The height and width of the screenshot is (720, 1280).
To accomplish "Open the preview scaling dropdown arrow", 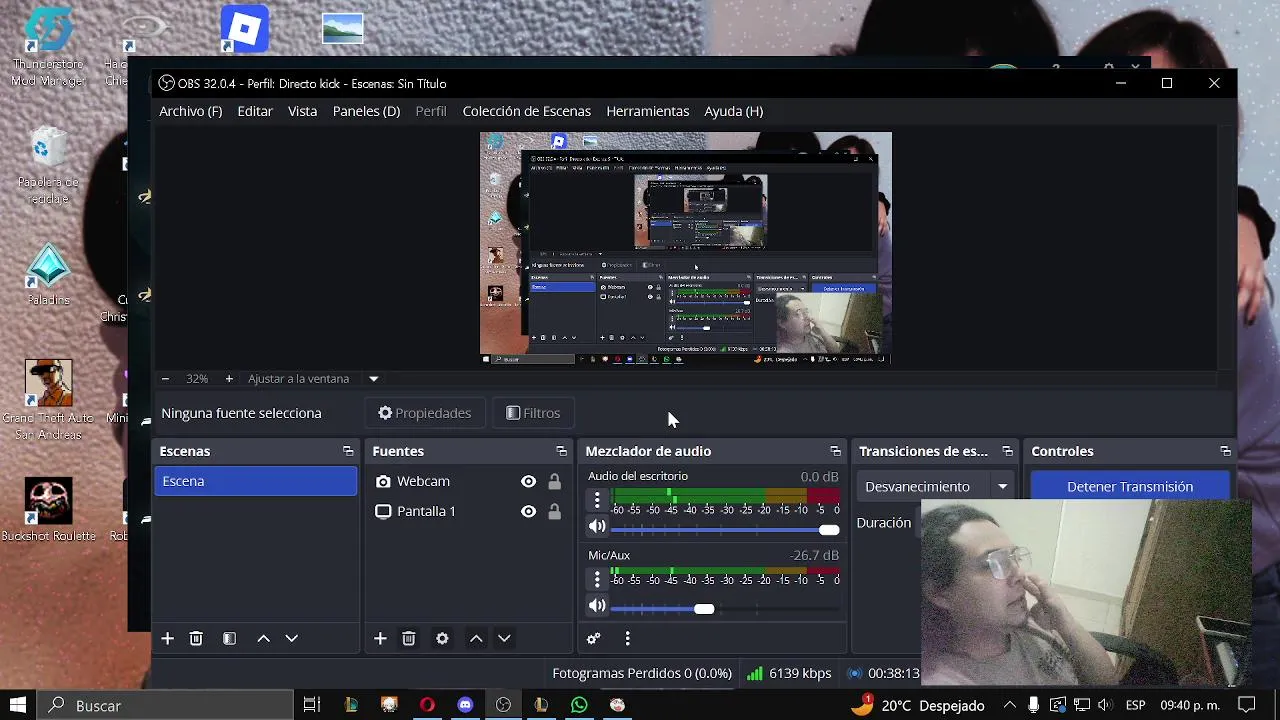I will pos(373,379).
